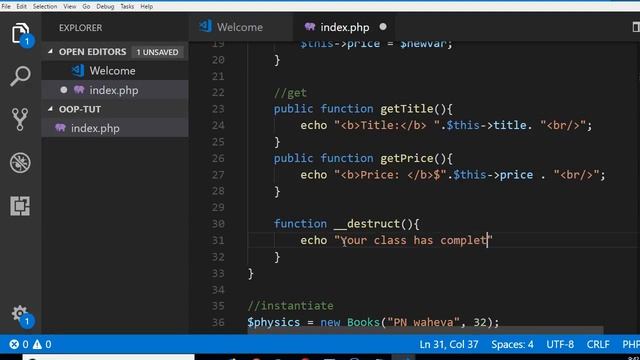Click the EXPLORER panel title
This screenshot has height=360, width=640.
80,28
